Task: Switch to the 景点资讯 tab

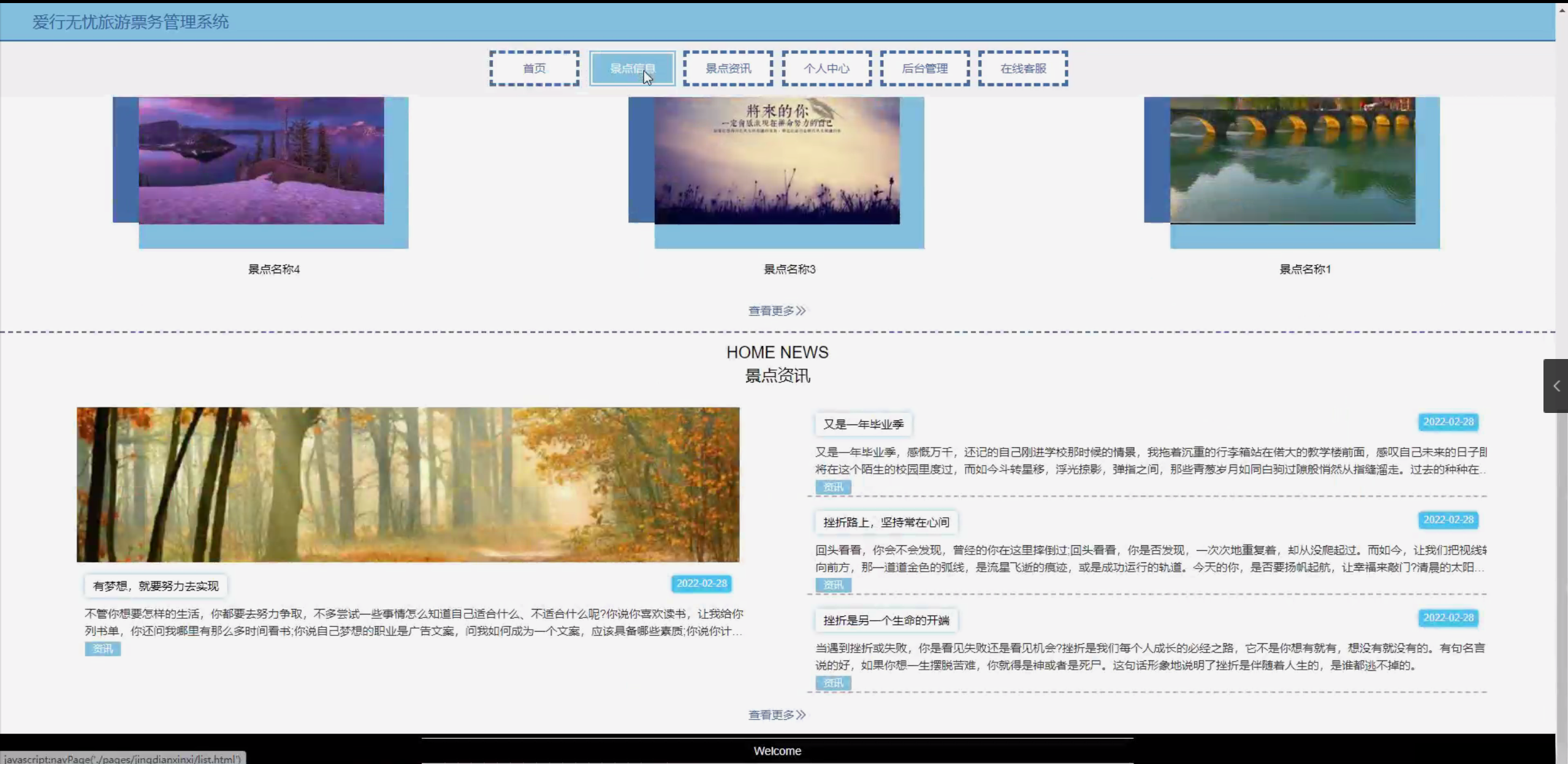Action: coord(728,68)
